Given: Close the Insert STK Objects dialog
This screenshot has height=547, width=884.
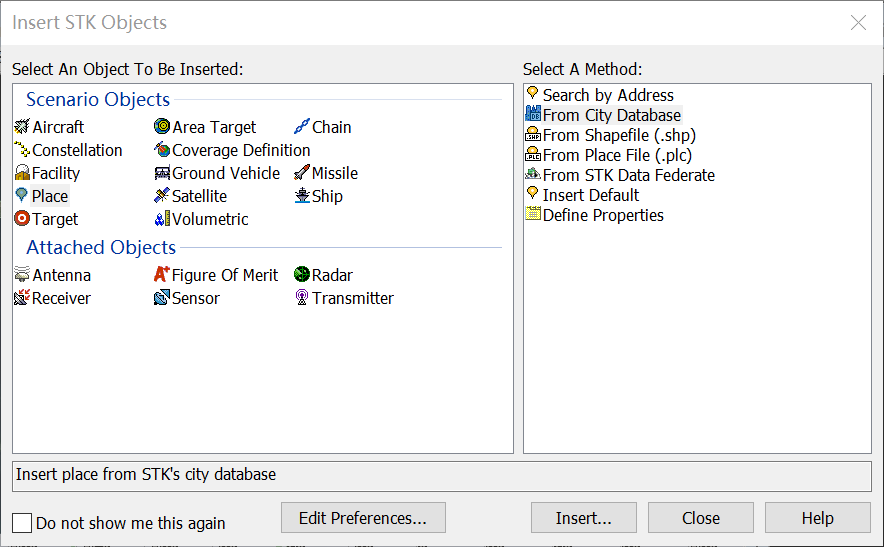Looking at the screenshot, I should (x=701, y=518).
